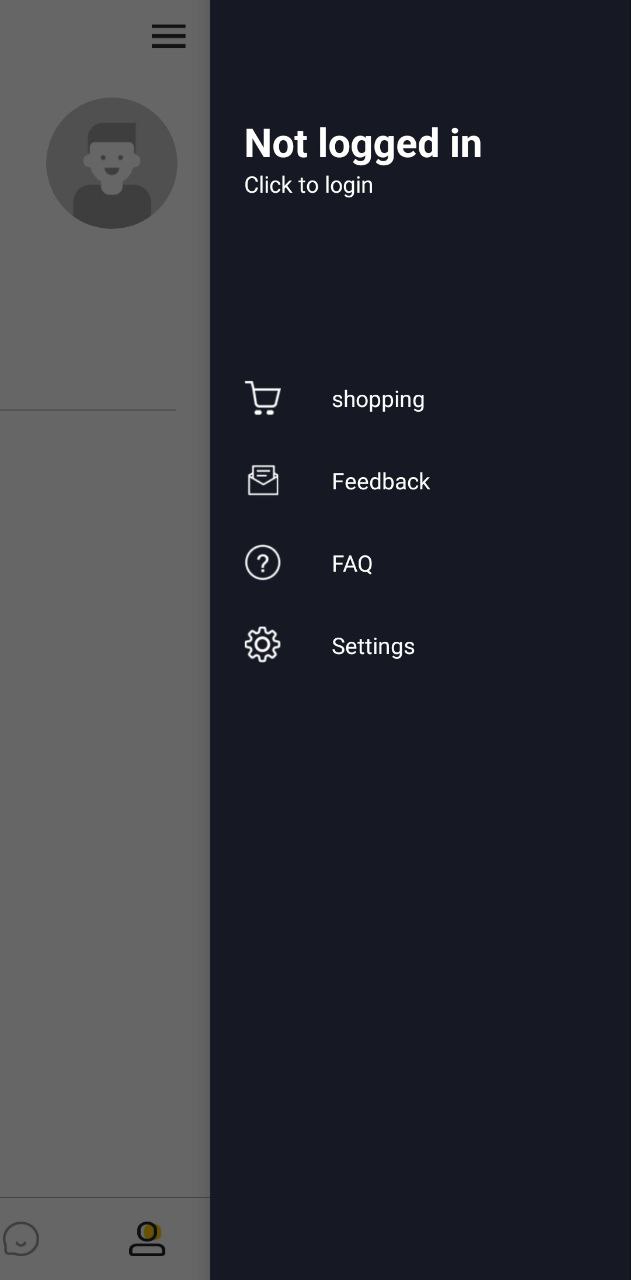The height and width of the screenshot is (1280, 631).
Task: Click the horizontal divider line beneath the avatar
Action: (x=88, y=410)
